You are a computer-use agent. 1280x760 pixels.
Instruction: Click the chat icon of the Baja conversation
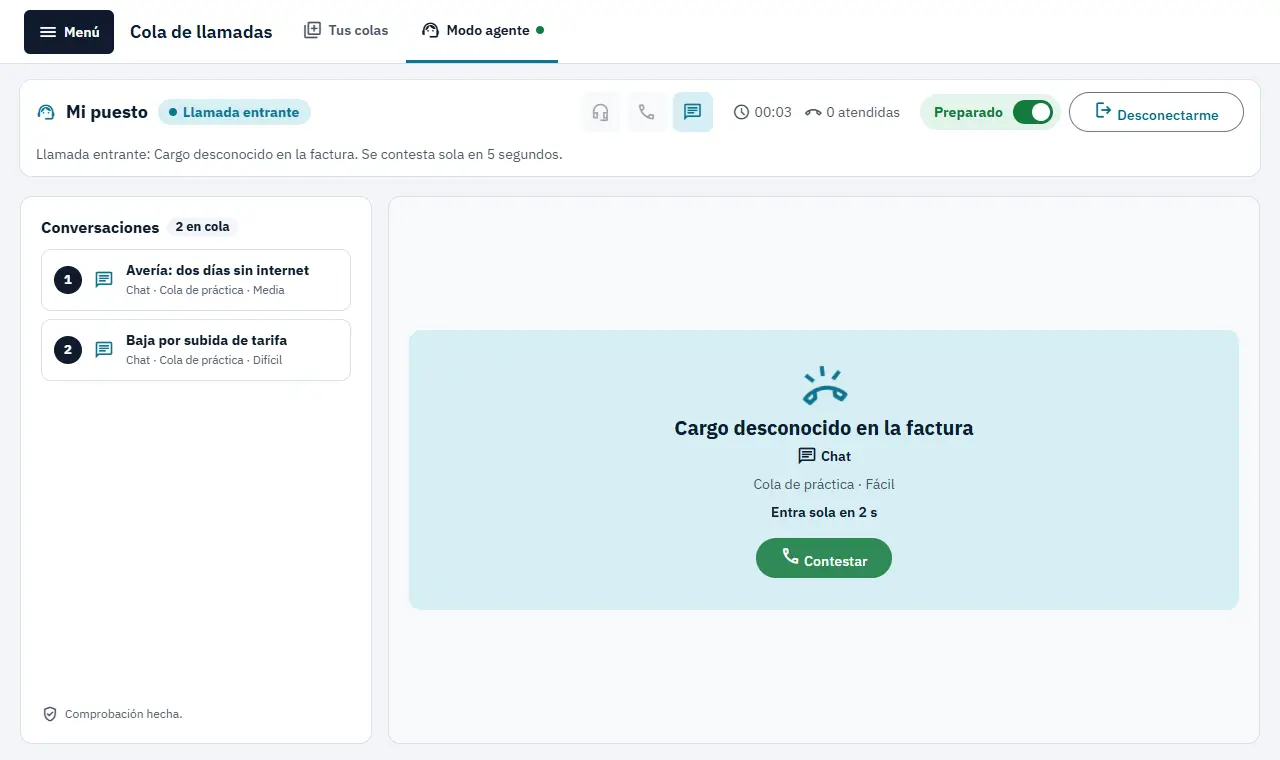(x=104, y=350)
